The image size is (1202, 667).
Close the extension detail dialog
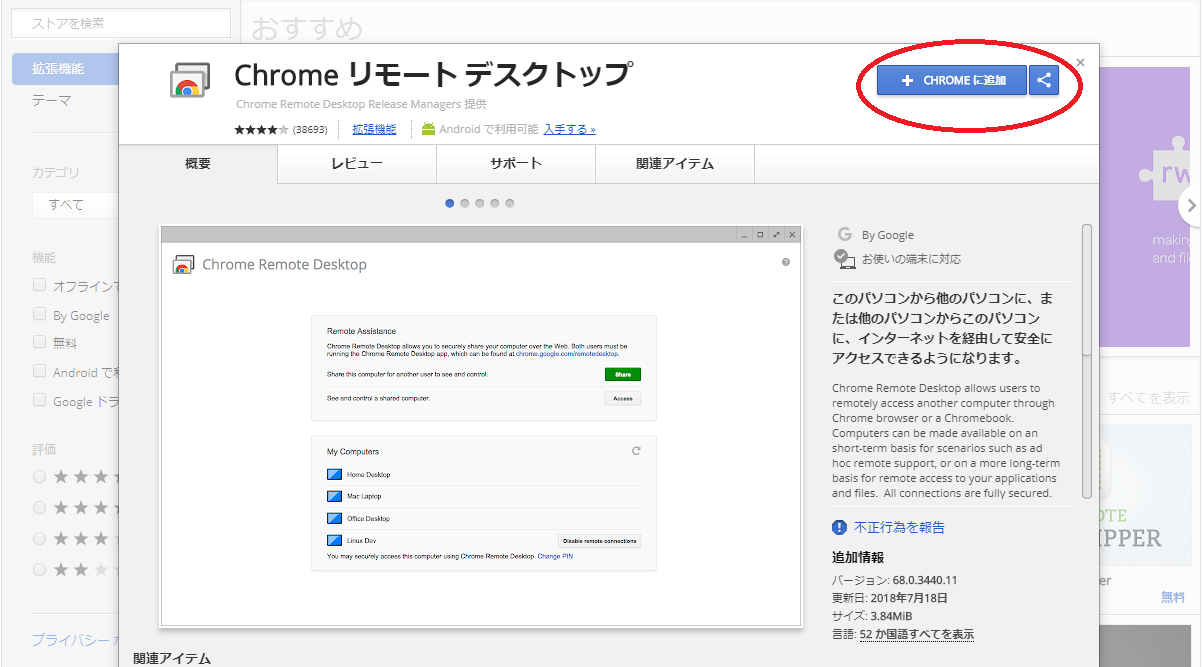pos(1080,62)
